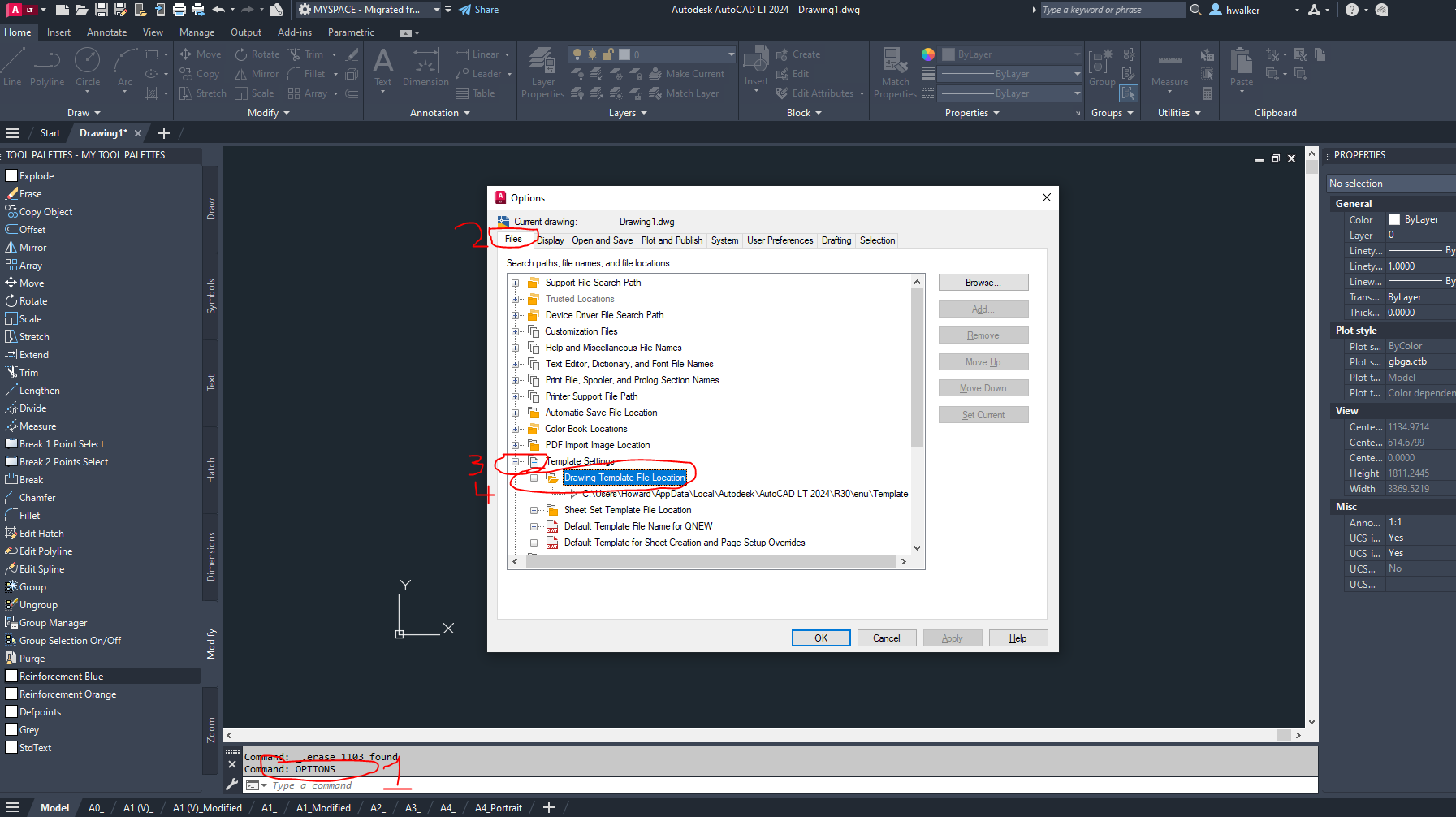Screen dimensions: 1456x817
Task: Click the ByLayer color swatch
Action: 948,54
